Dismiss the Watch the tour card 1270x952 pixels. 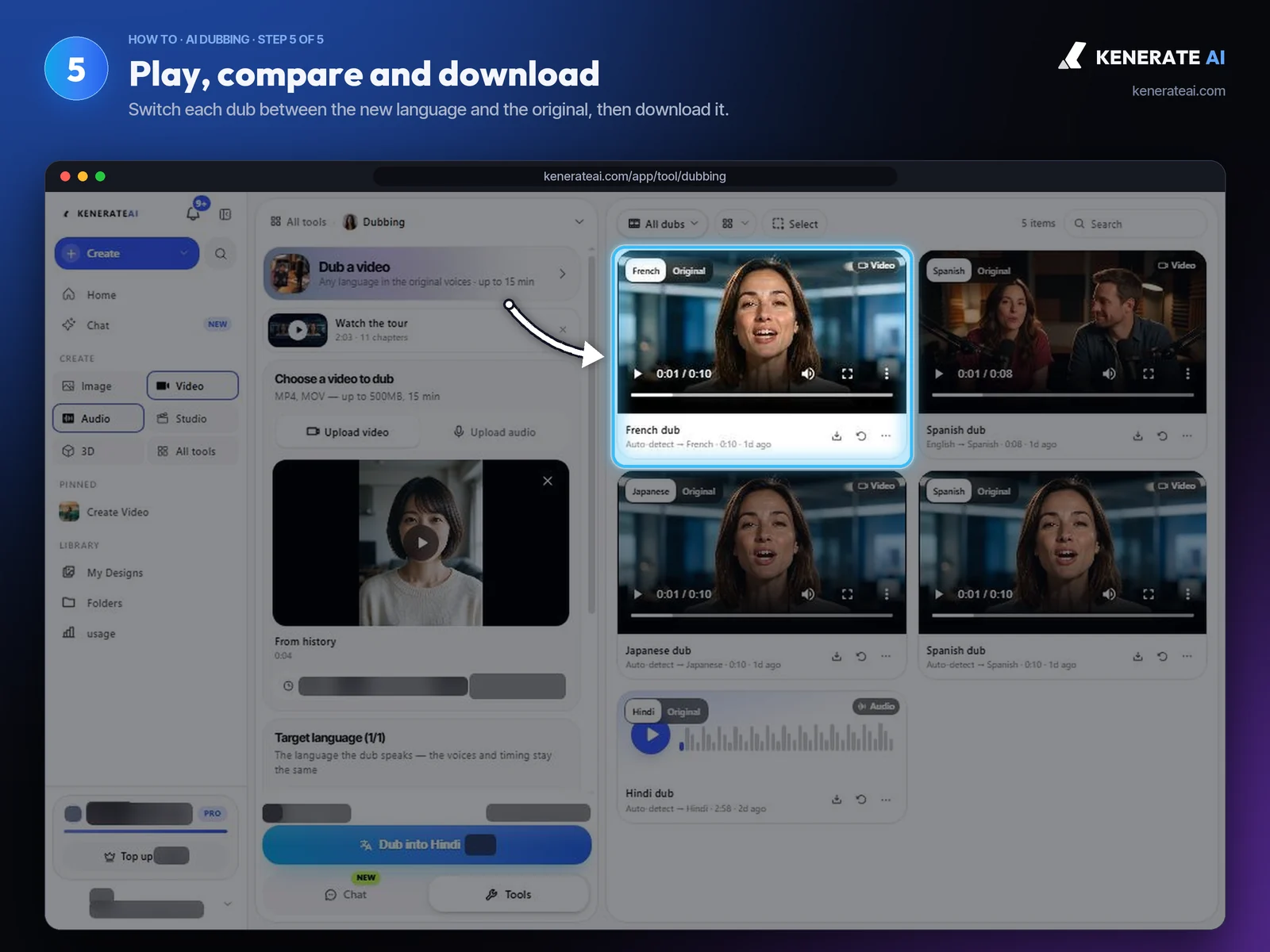tap(563, 329)
